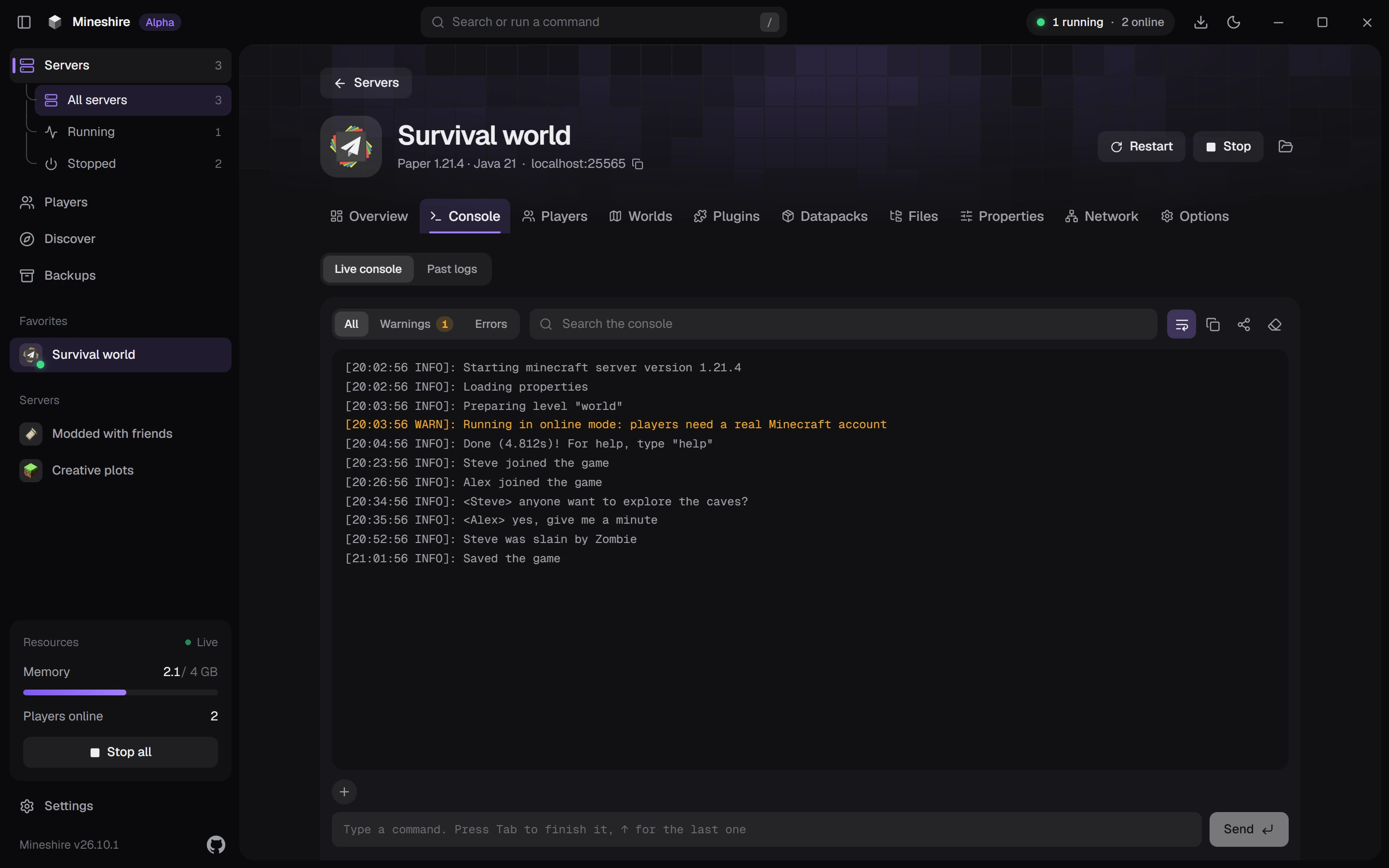Show only Warnings in console
Viewport: 1389px width, 868px height.
(x=416, y=325)
